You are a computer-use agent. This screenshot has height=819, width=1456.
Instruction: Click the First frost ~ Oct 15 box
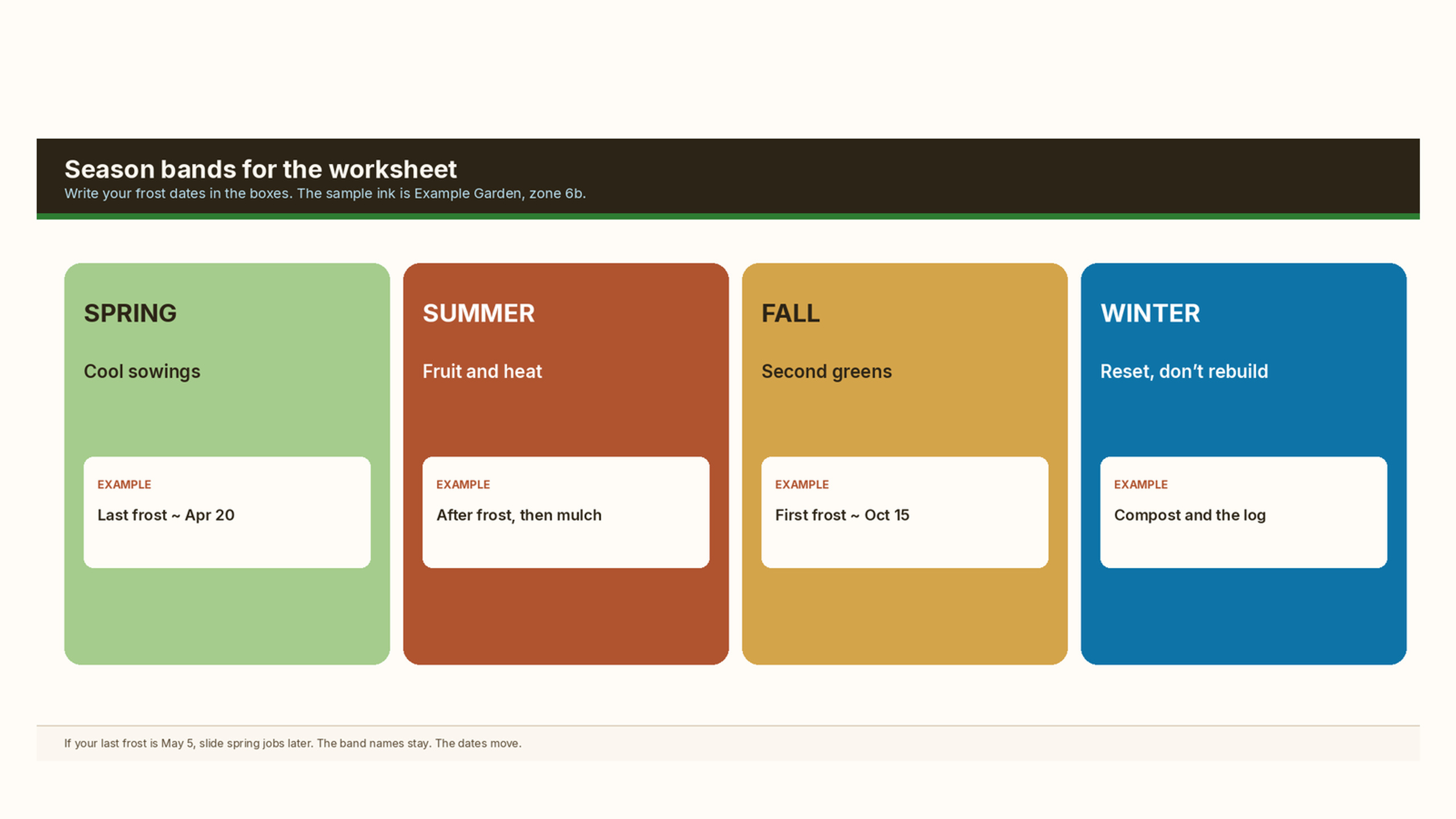[905, 512]
